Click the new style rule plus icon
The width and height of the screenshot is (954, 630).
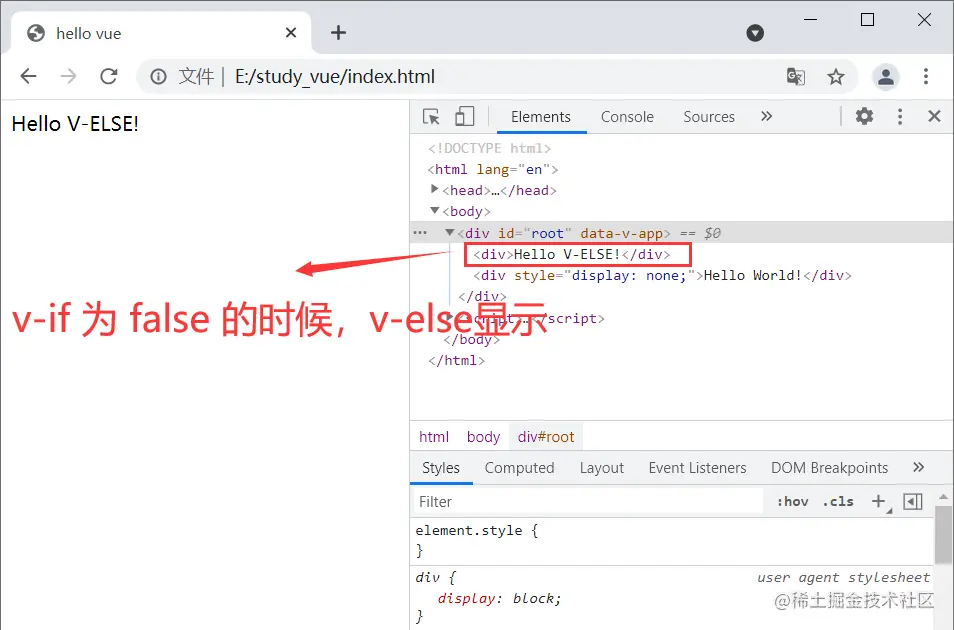coord(878,501)
